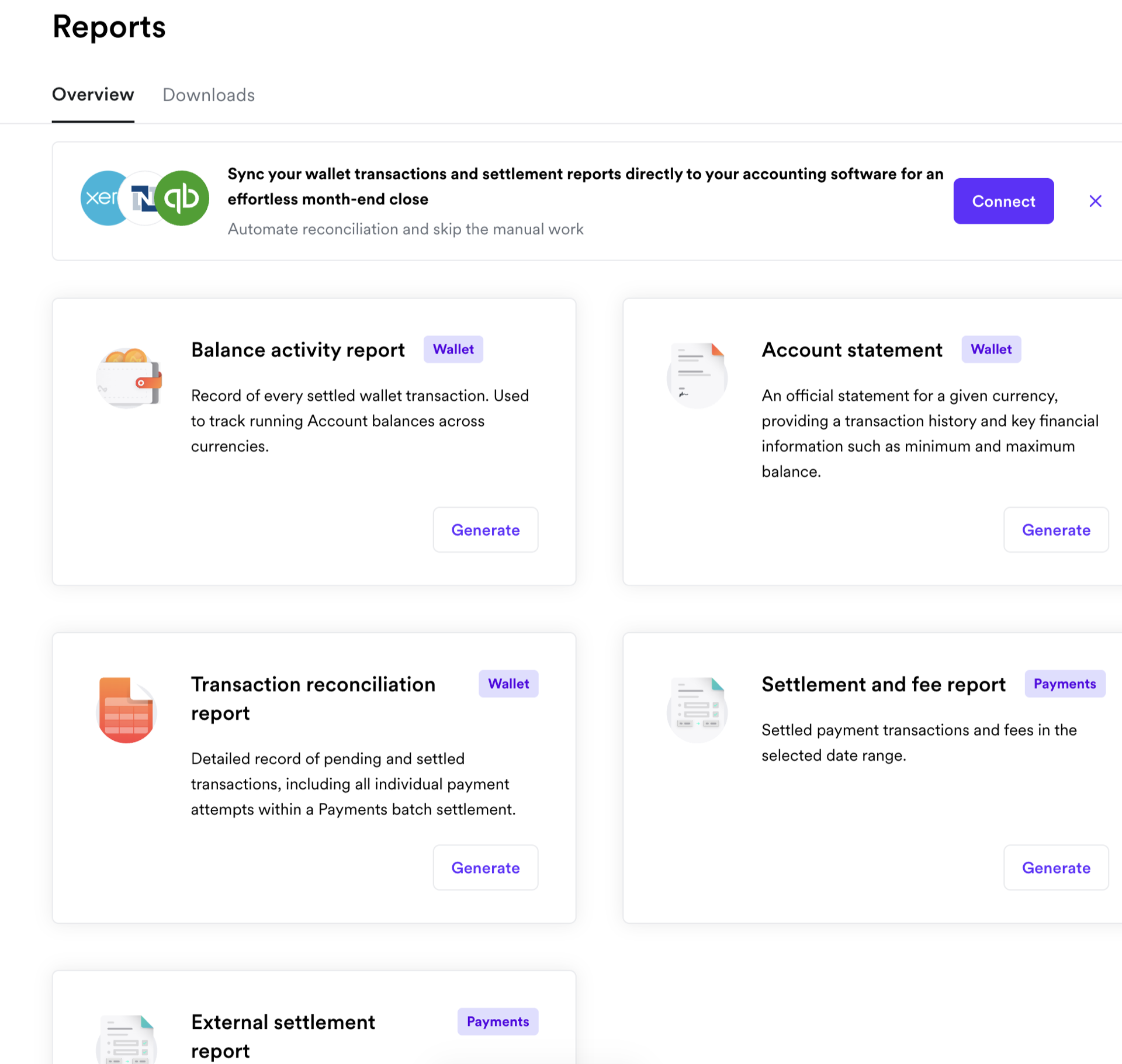The image size is (1122, 1064).
Task: Click the 'Transaction reconciliation report' title
Action: tap(313, 698)
